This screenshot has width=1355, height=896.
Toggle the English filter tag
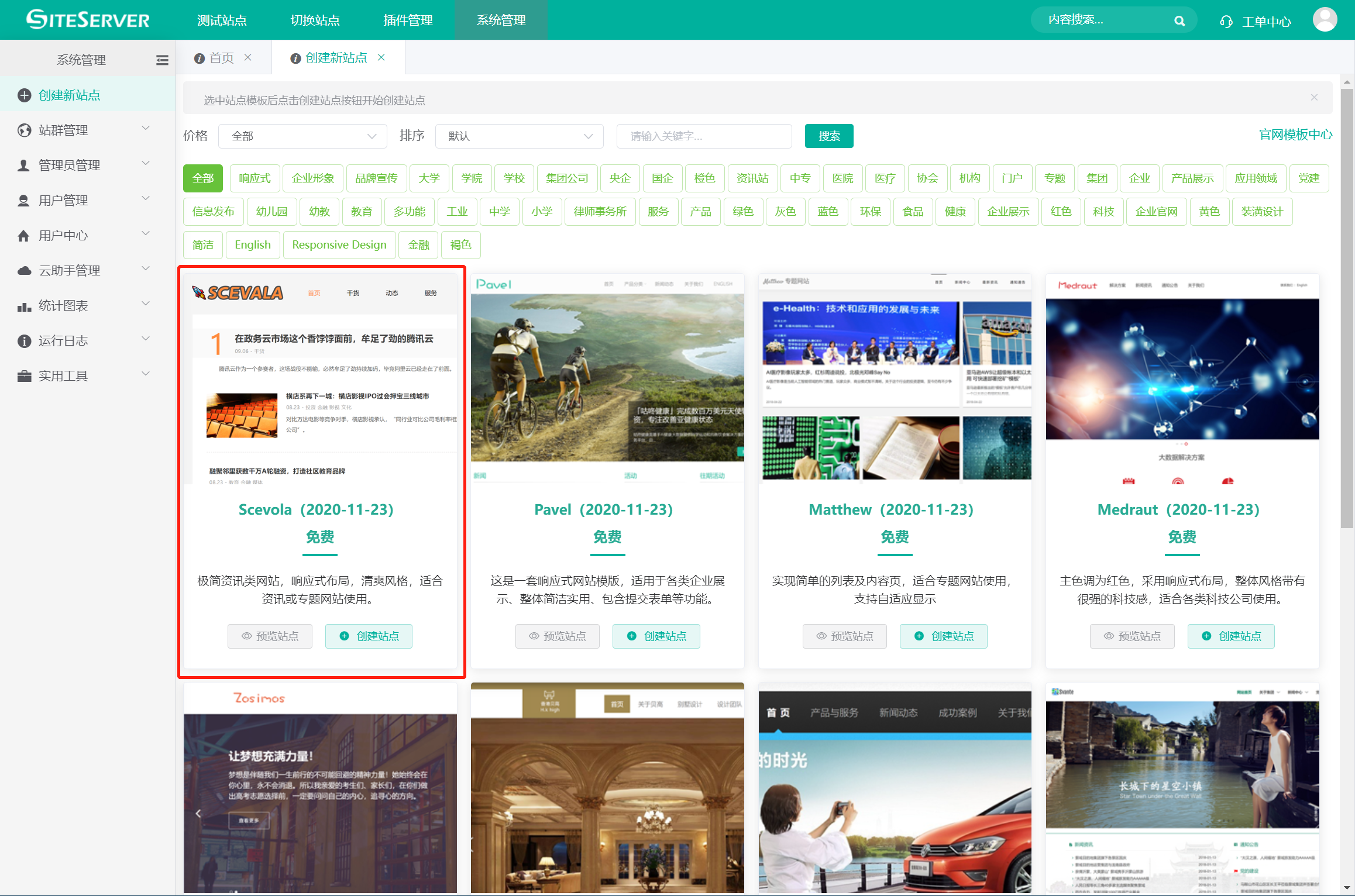[x=252, y=245]
